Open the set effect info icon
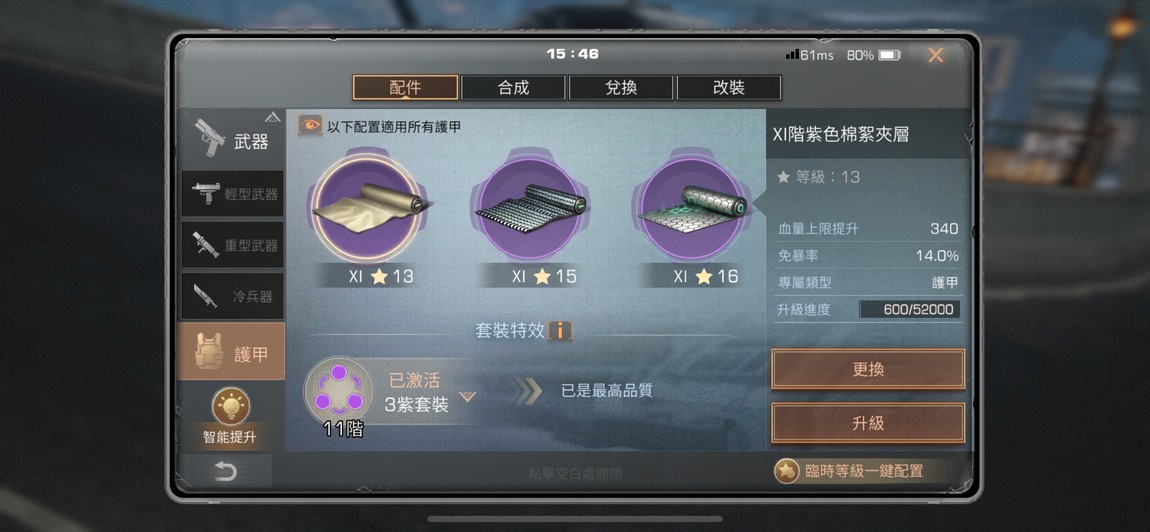The width and height of the screenshot is (1150, 532). pos(560,330)
